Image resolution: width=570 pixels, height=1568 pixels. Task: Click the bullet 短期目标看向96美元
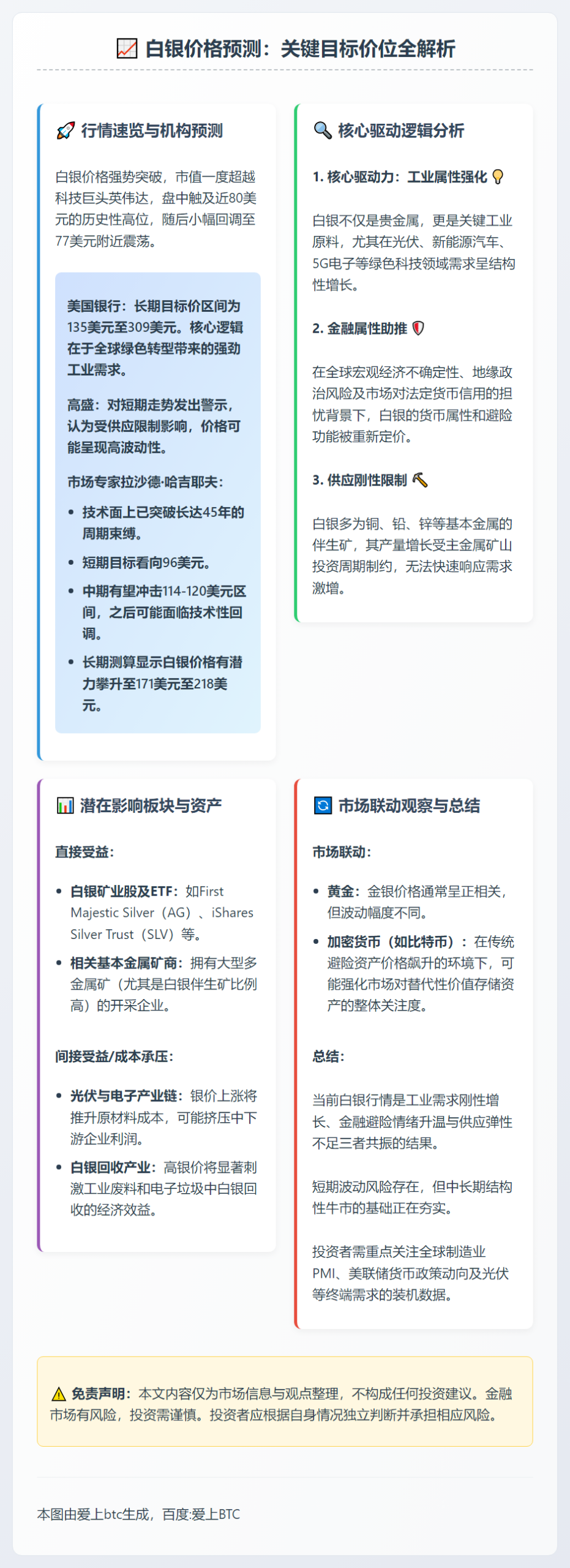coord(146,562)
